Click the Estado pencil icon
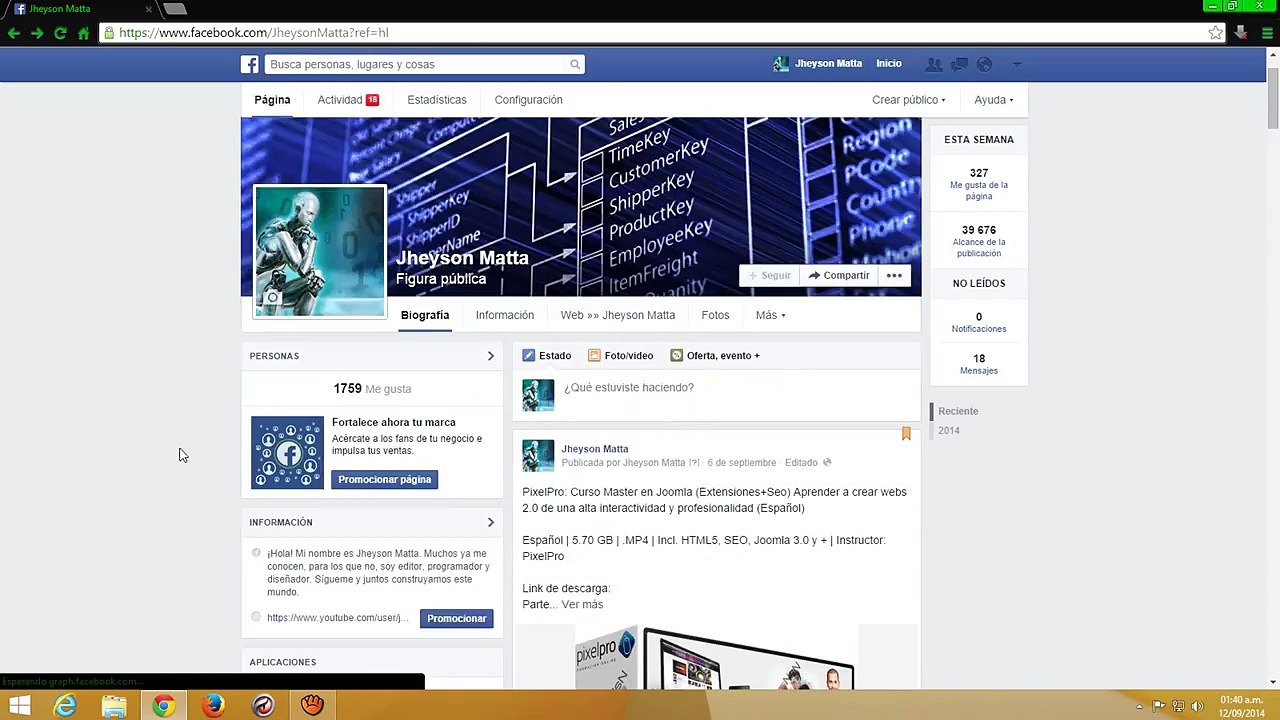The image size is (1280, 720). tap(529, 355)
